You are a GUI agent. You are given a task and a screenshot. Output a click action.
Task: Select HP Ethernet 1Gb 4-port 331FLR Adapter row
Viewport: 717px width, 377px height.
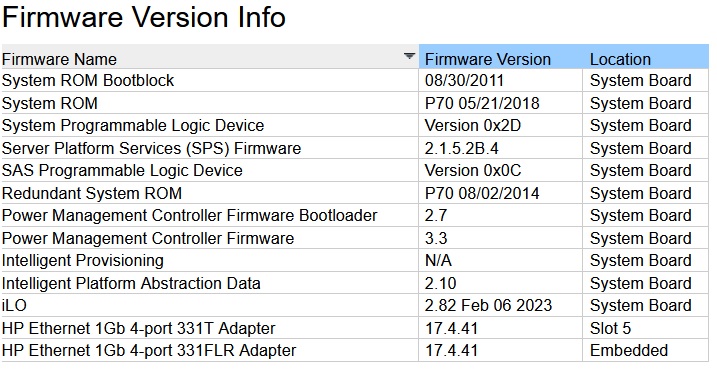(x=355, y=350)
